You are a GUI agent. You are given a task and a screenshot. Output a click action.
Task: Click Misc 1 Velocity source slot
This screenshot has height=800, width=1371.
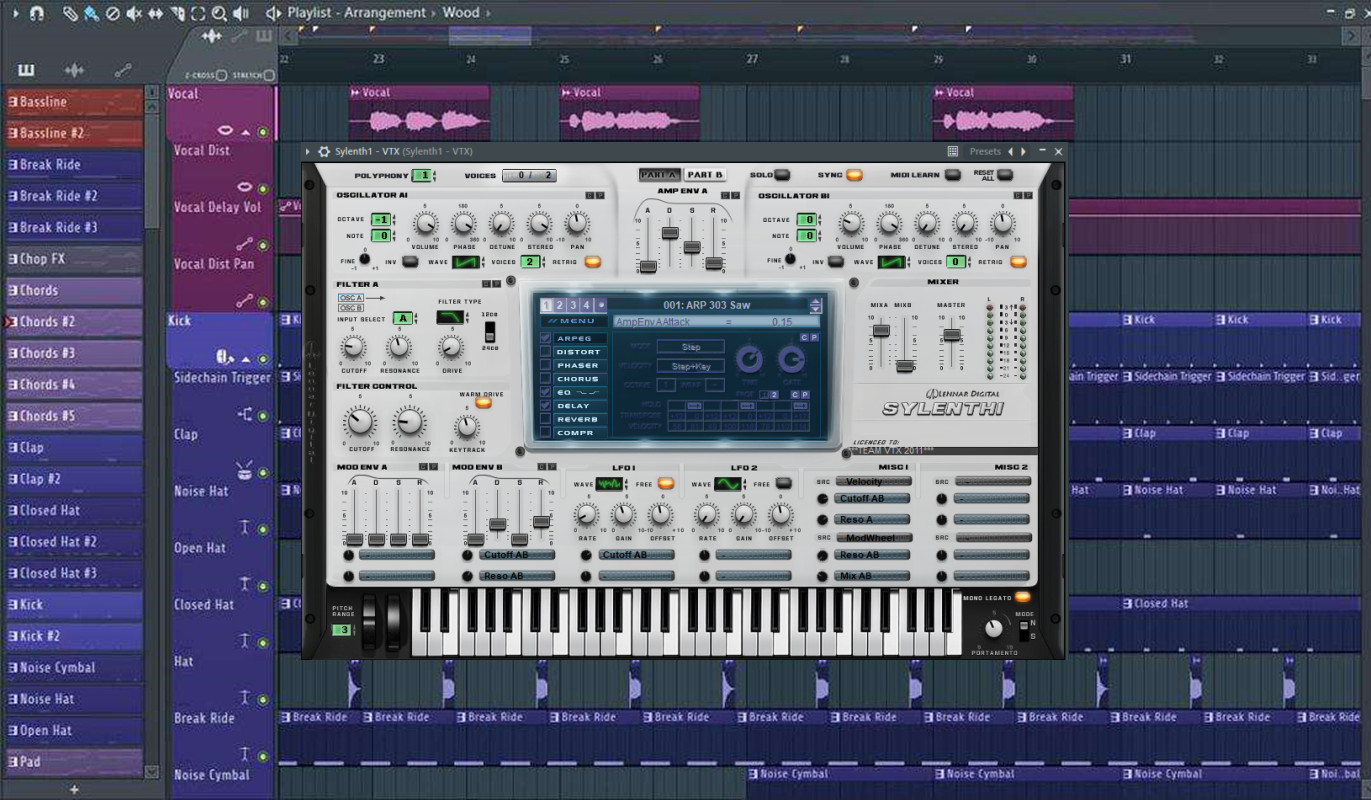coord(872,481)
